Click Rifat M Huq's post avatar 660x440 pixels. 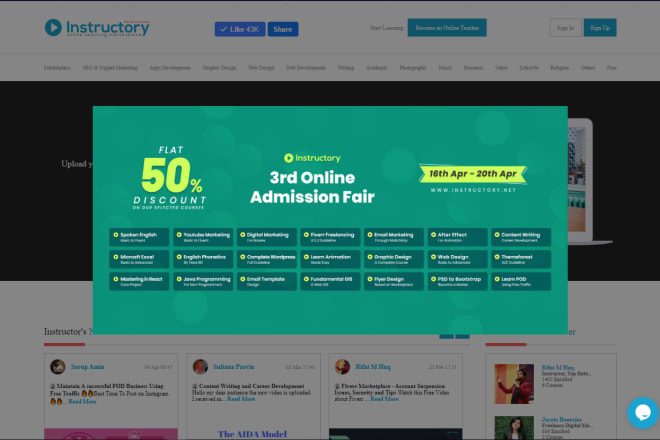point(342,367)
